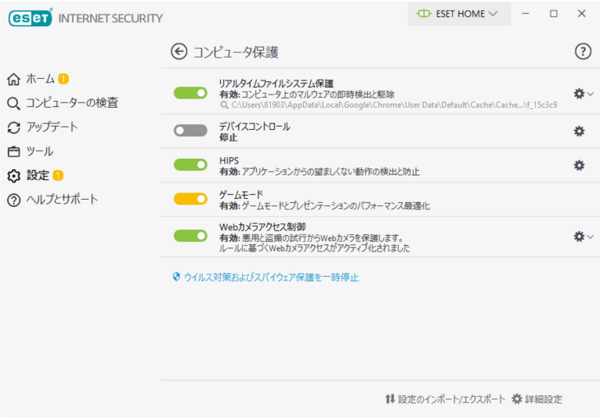Screen dimensions: 600x420
Task: Turn off the ゲームモード toggle
Action: pos(190,199)
